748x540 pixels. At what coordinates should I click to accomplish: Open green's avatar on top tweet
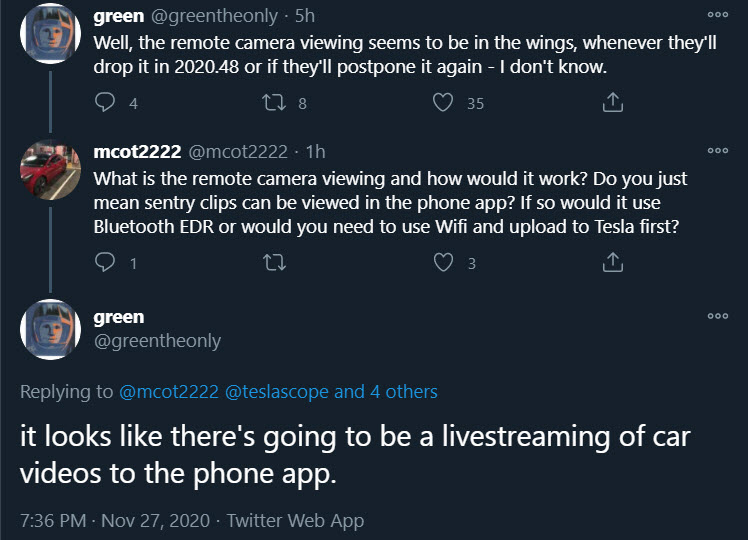(50, 33)
